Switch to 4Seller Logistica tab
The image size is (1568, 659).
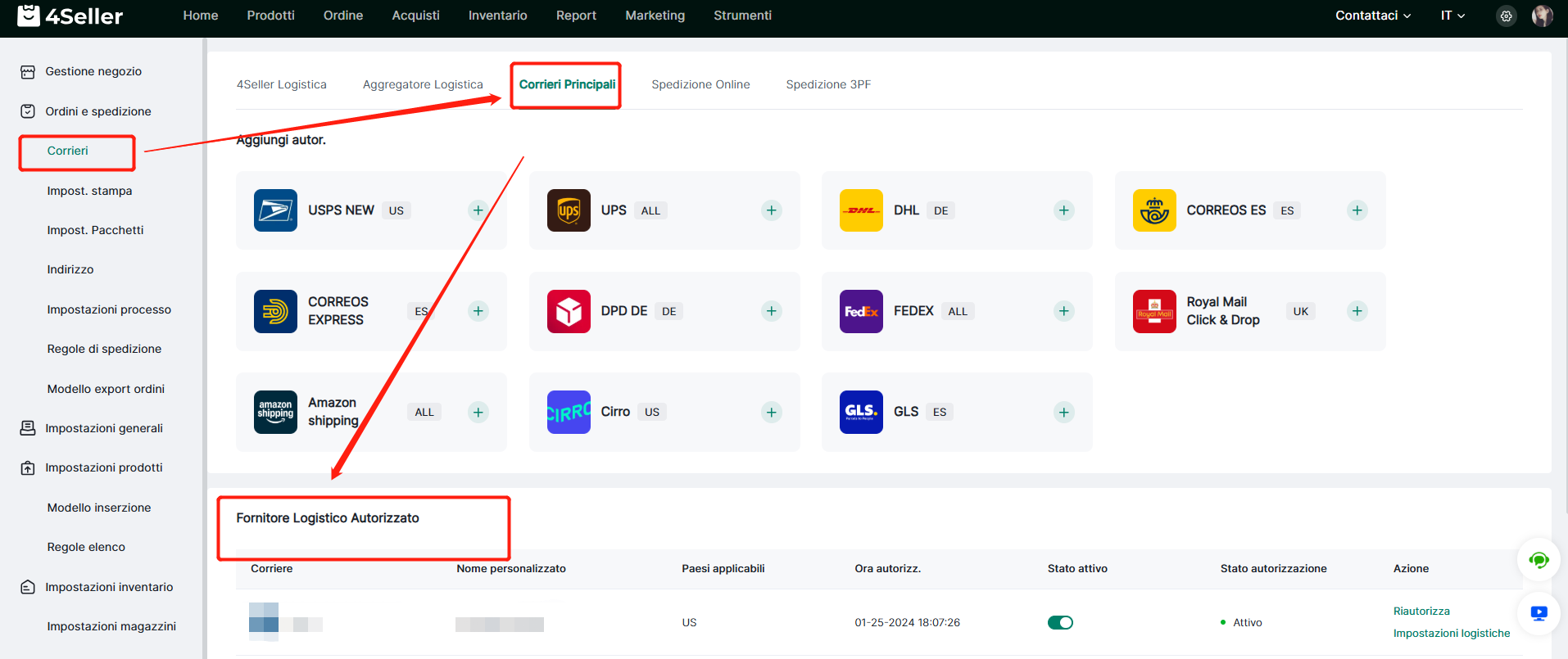[x=282, y=84]
